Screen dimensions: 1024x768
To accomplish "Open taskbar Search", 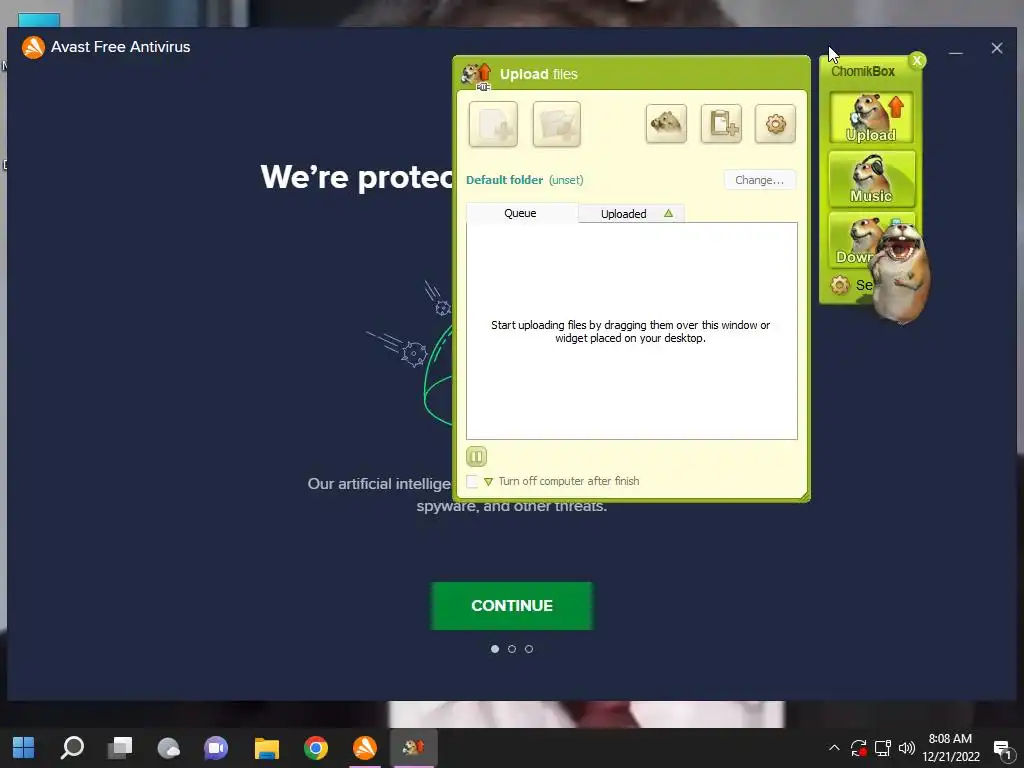I will [72, 748].
